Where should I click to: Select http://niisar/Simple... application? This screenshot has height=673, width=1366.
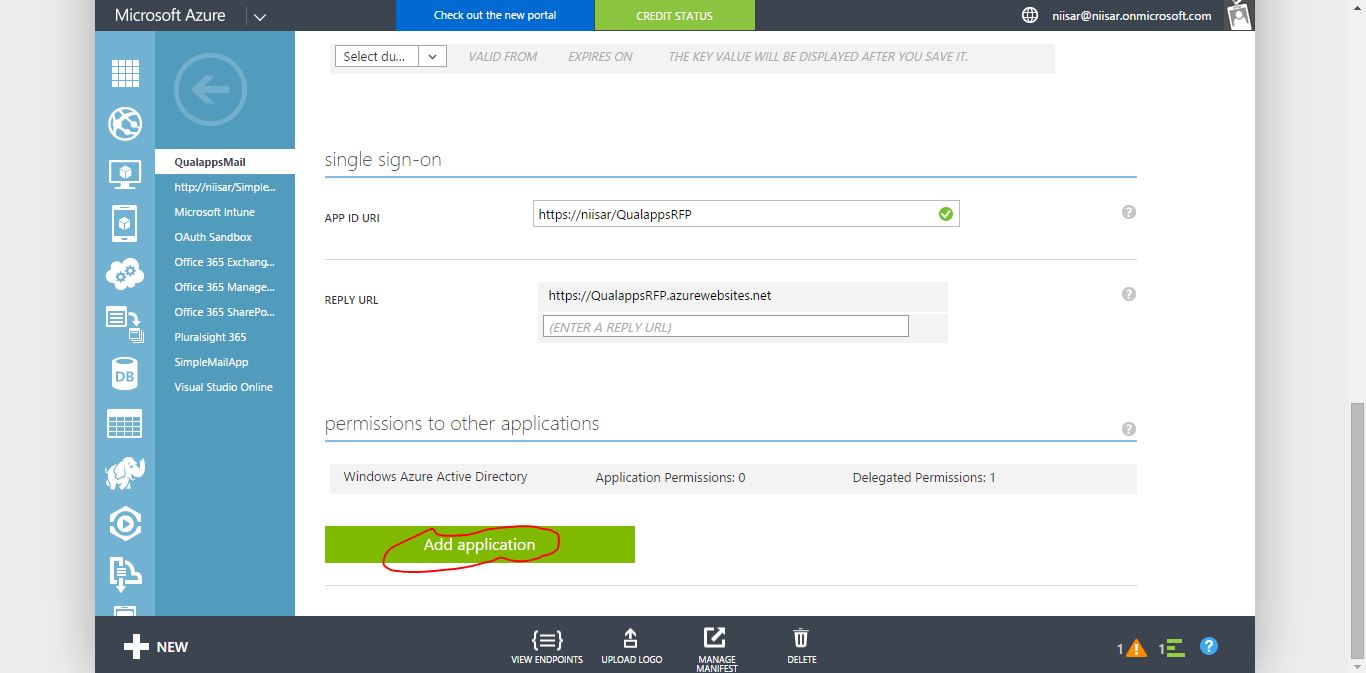click(x=225, y=187)
